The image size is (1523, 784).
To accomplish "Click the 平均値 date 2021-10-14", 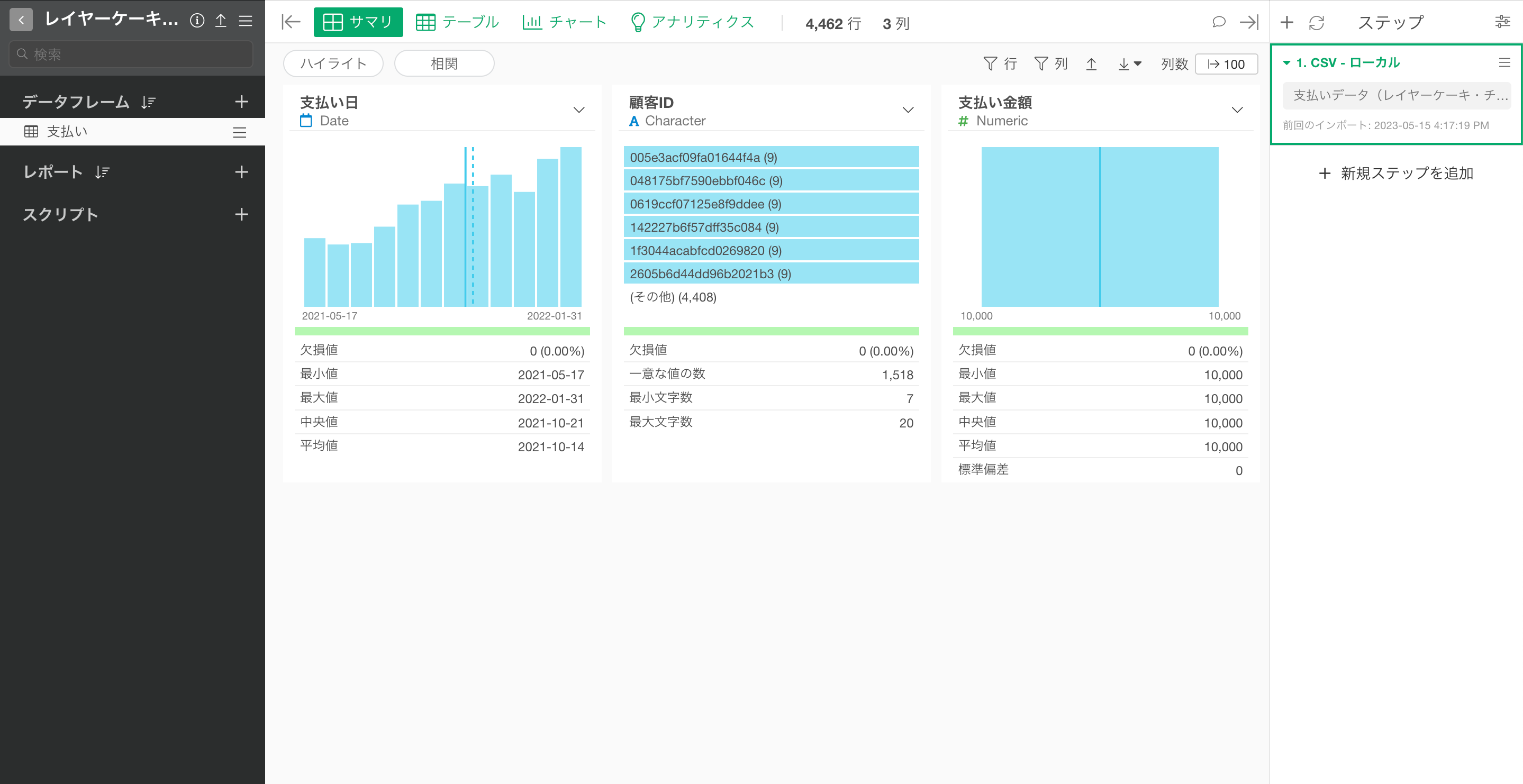I will (x=550, y=446).
